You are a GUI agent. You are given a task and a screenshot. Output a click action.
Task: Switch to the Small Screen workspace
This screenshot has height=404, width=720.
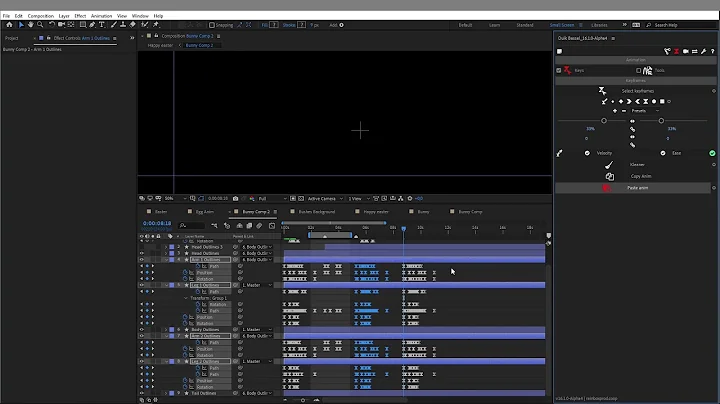tap(562, 25)
